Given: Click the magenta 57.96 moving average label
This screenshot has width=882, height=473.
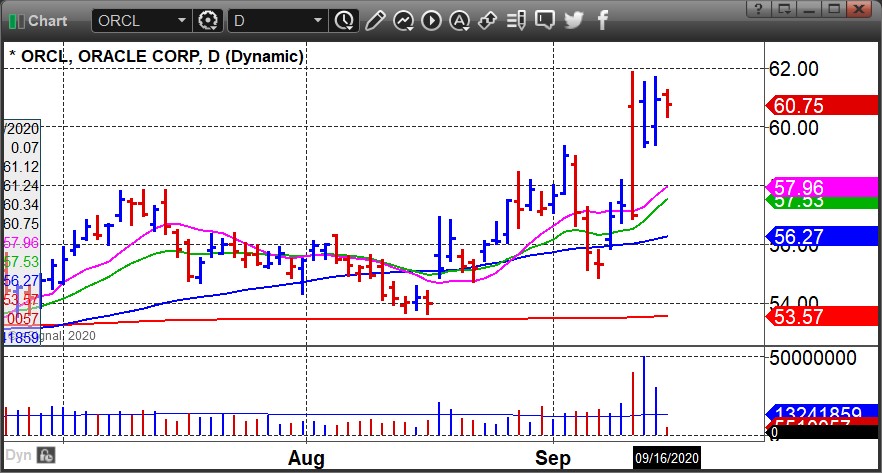Looking at the screenshot, I should [822, 186].
